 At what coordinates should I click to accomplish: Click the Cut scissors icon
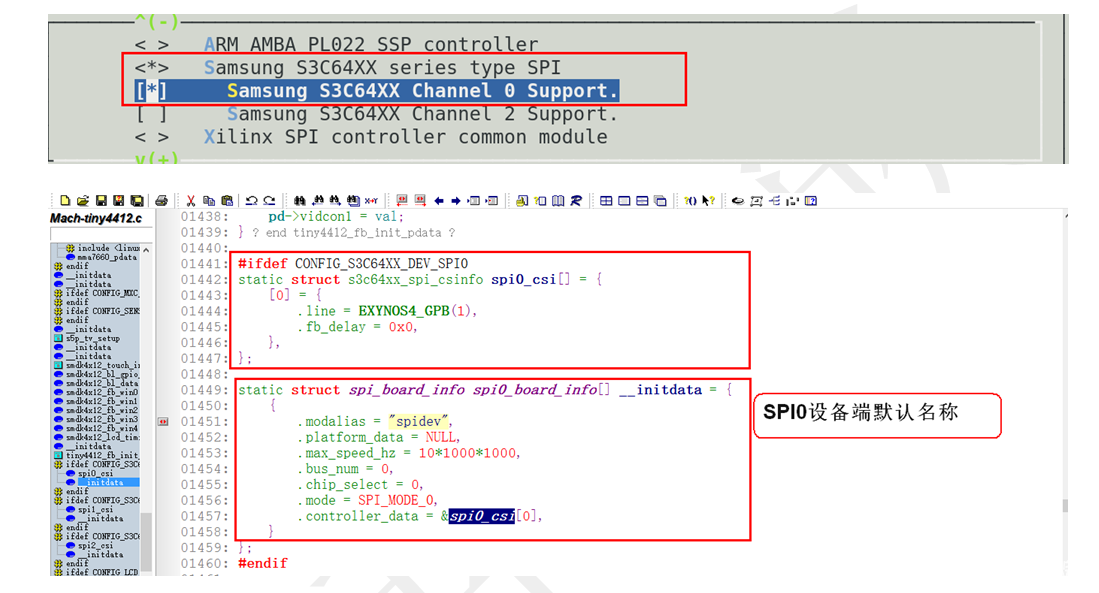pyautogui.click(x=190, y=200)
